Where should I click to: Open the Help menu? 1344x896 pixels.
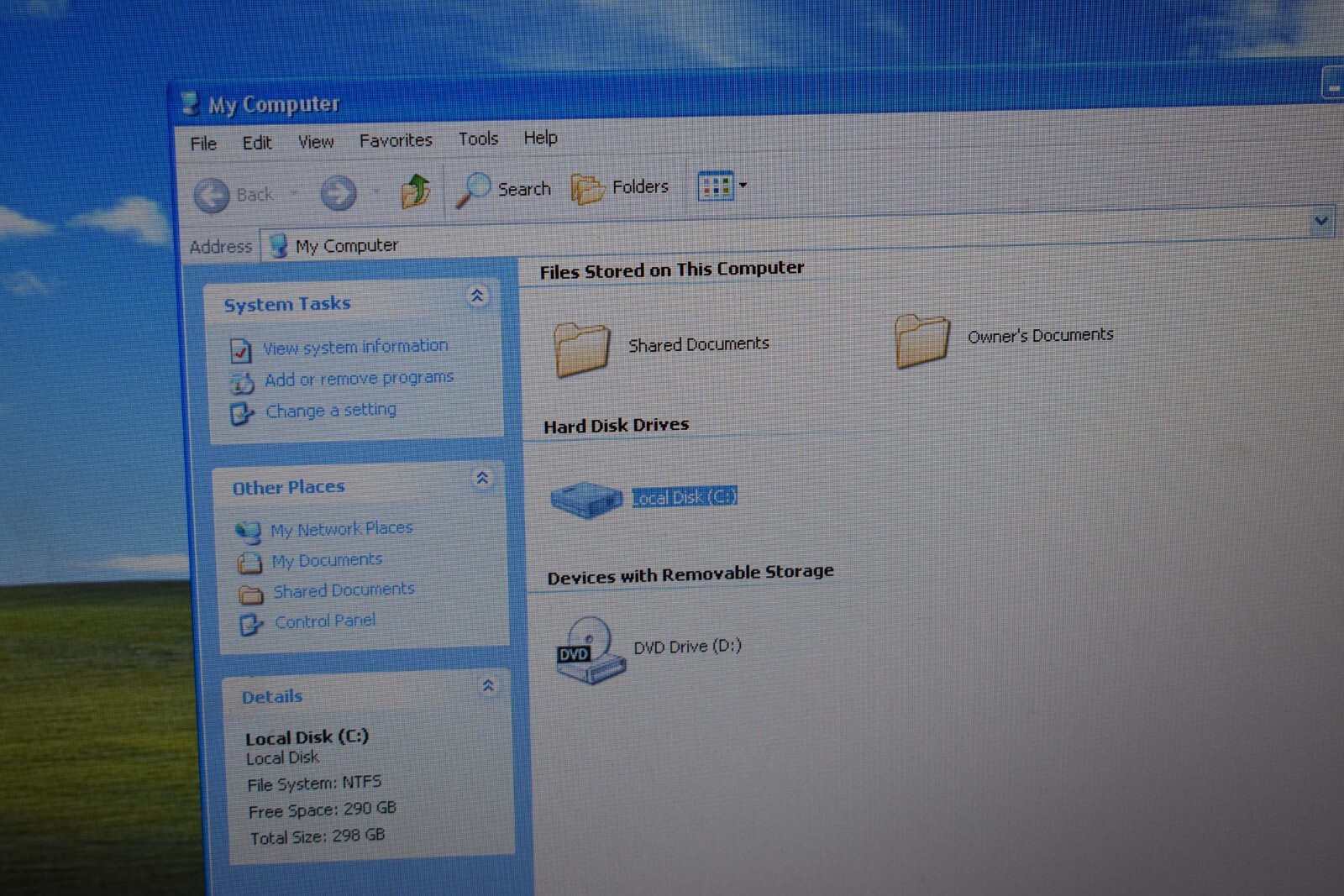coord(540,137)
